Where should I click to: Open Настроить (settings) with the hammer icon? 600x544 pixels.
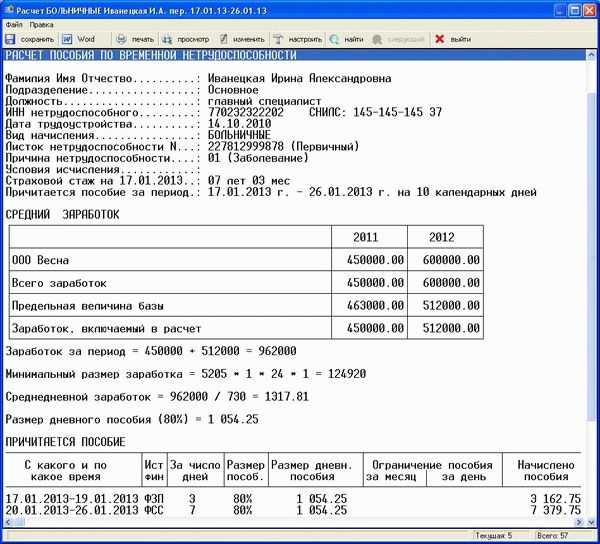coord(298,39)
